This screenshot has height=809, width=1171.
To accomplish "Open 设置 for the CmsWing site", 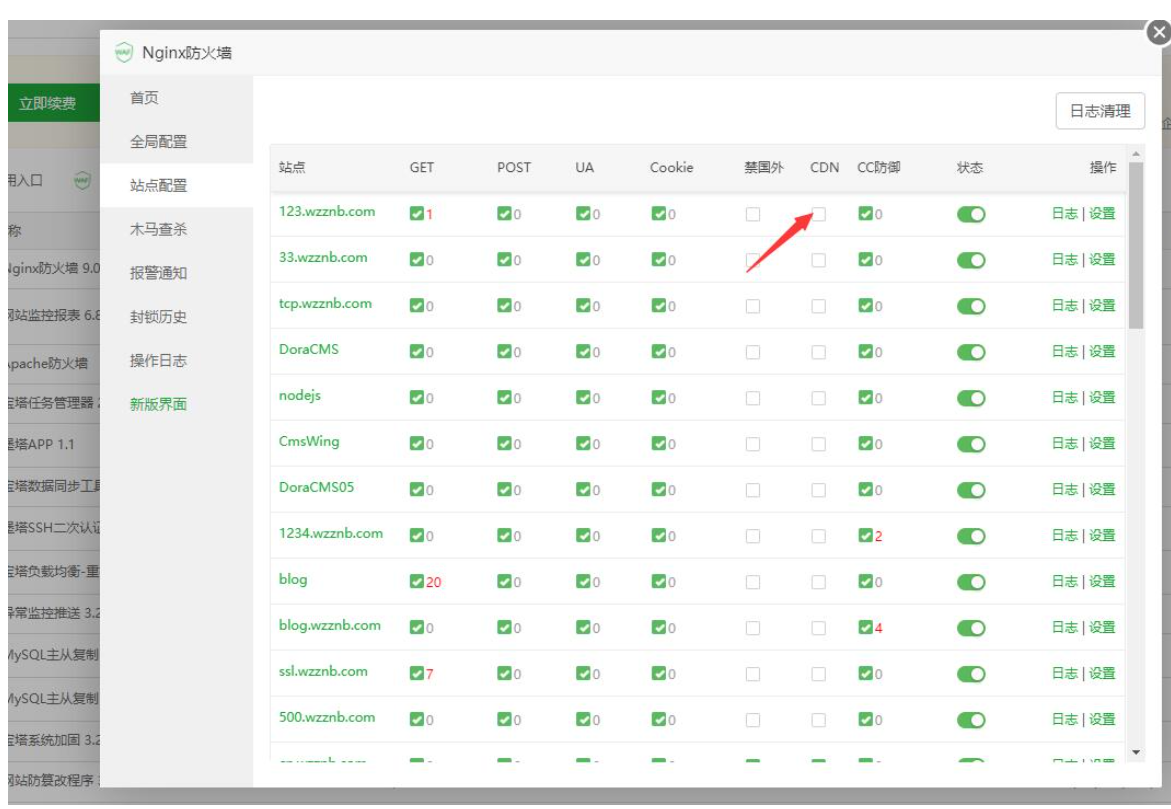I will click(x=1102, y=443).
